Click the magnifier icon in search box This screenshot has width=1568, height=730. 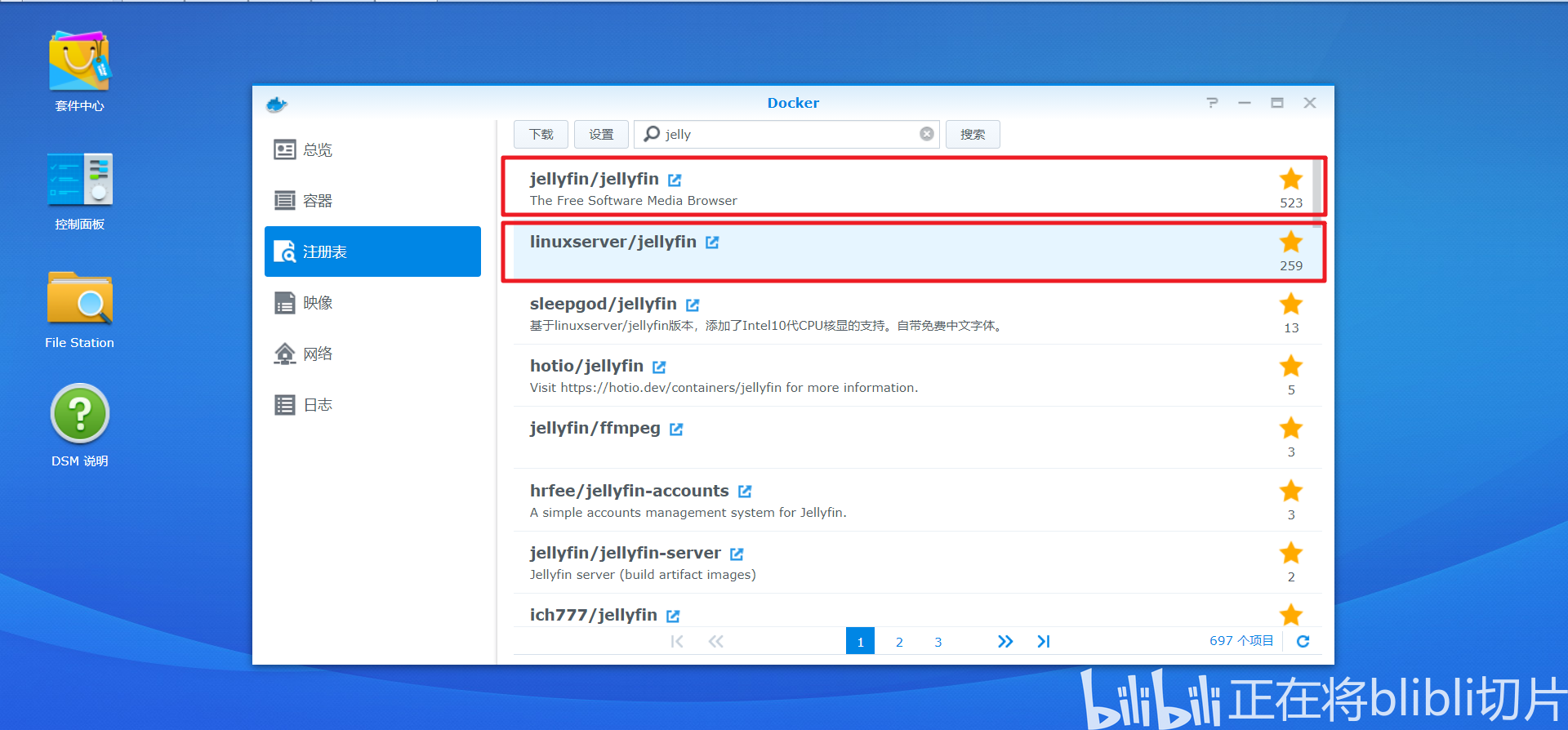(652, 134)
